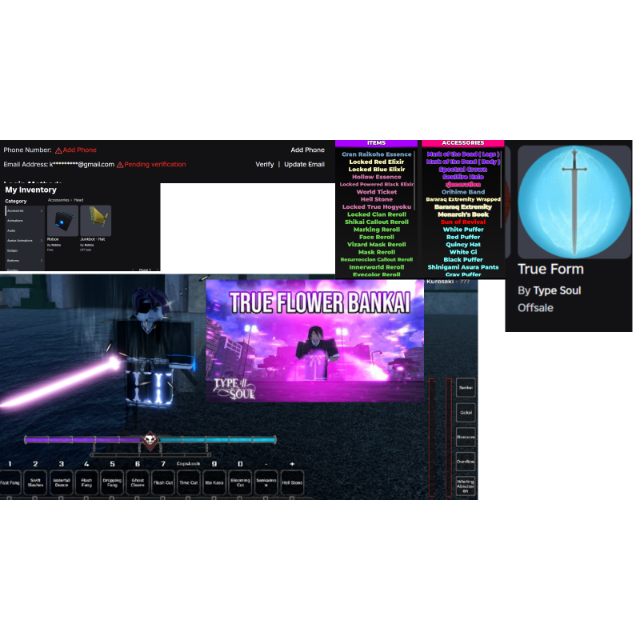Open the ACCESSORIES list header

462,143
